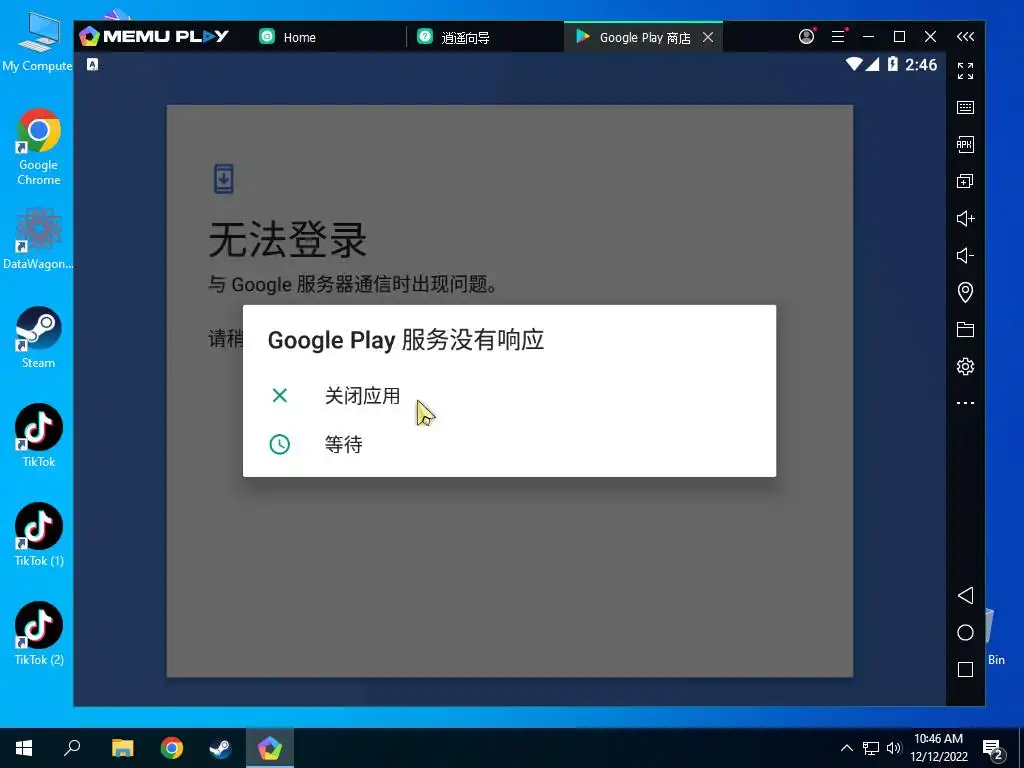Tap the Android home circle button
Viewport: 1024px width, 768px height.
965,632
